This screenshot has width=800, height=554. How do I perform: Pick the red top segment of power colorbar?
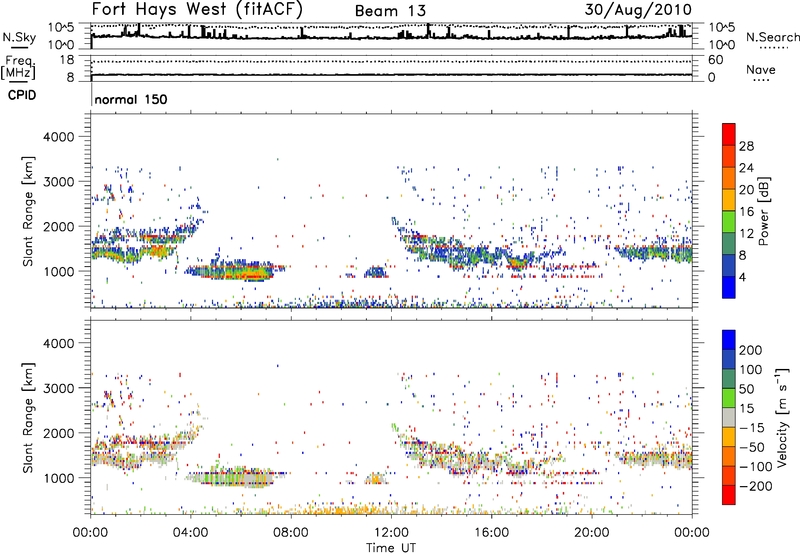[729, 135]
